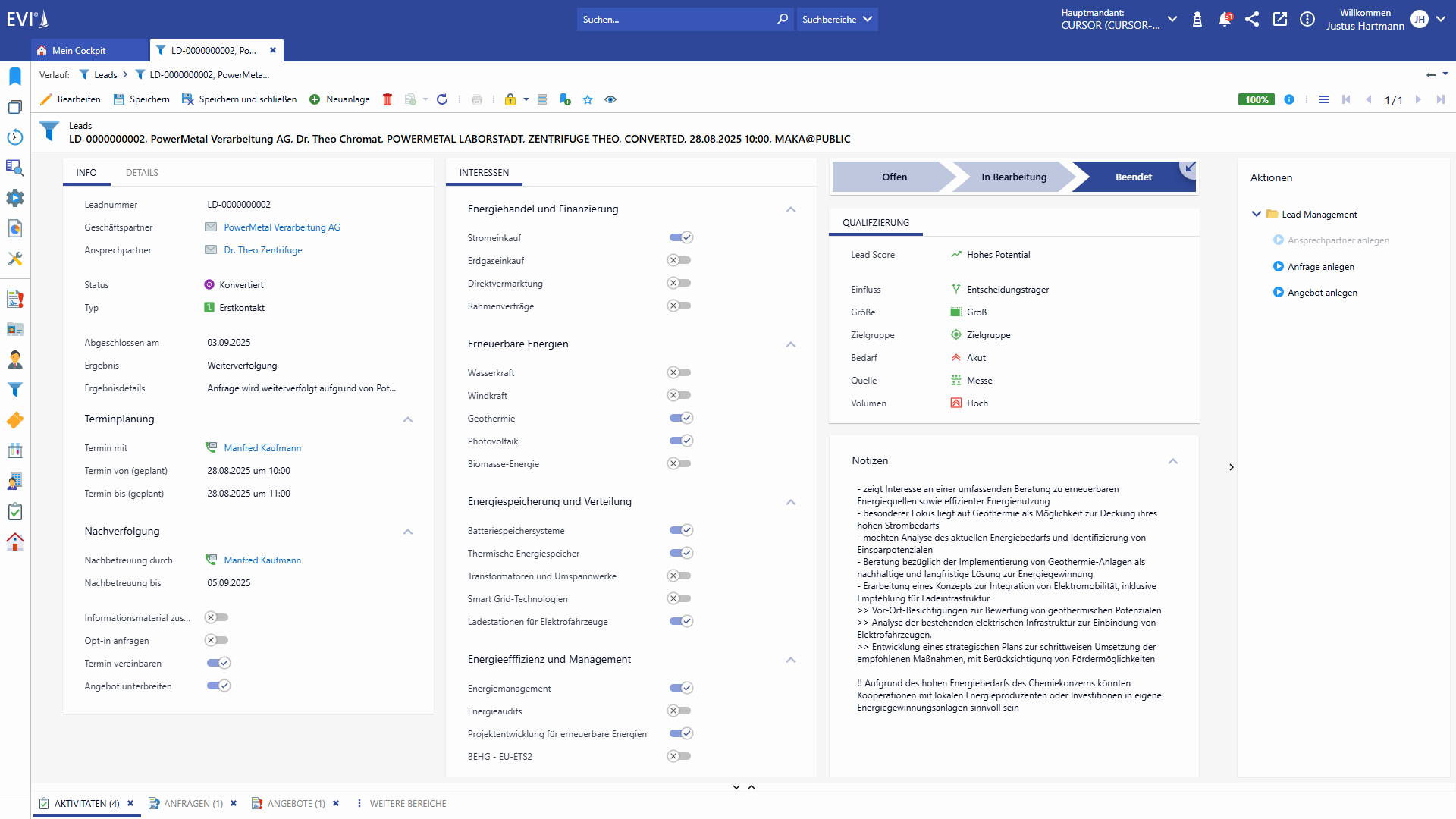
Task: Open the ANGEBOTE (1) tab at bottom
Action: point(296,803)
